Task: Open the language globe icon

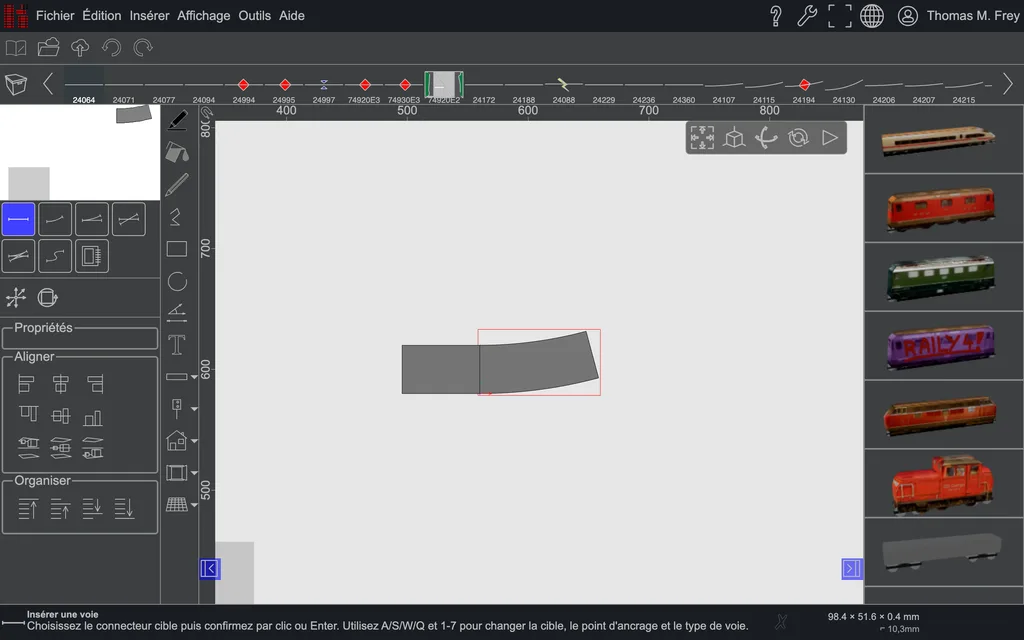Action: 872,16
